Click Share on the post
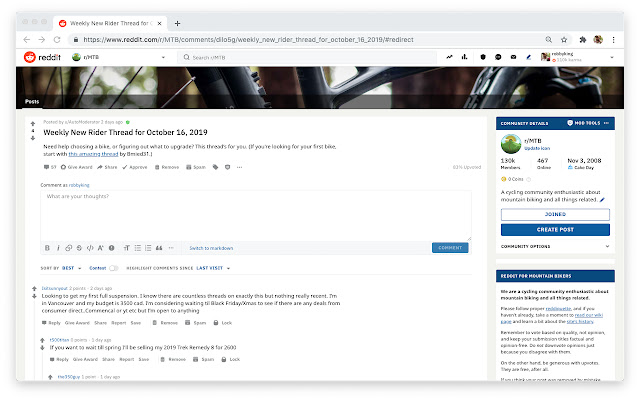640x400 pixels. (107, 167)
